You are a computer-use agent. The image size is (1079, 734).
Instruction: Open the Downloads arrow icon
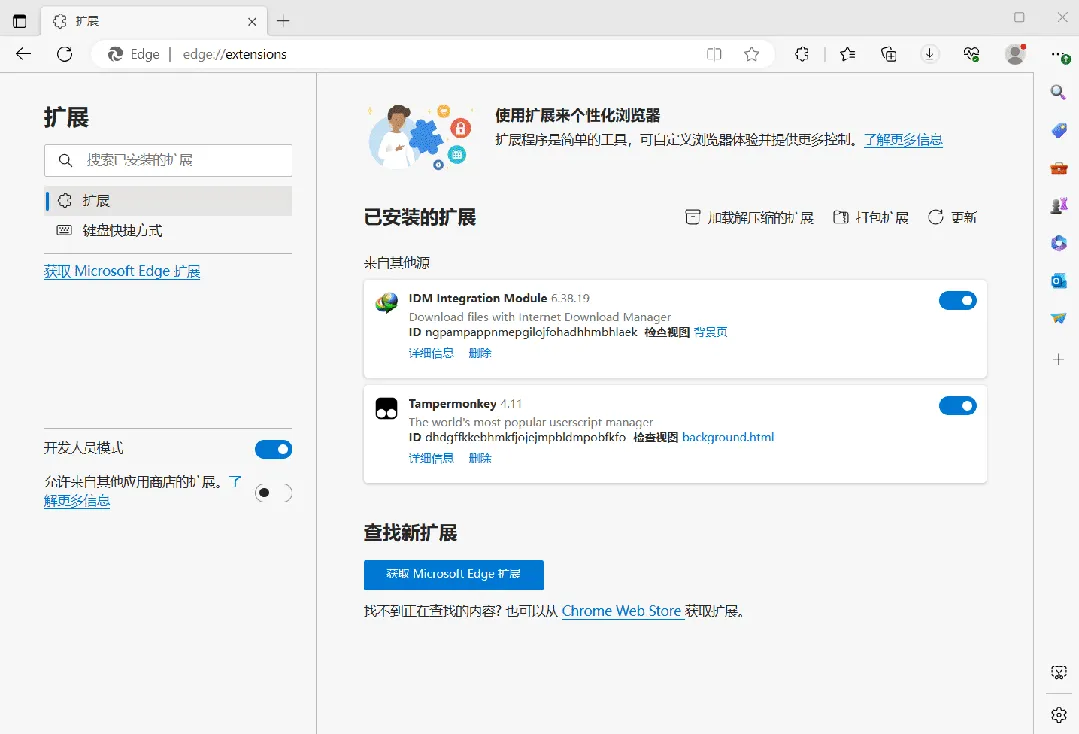[x=930, y=54]
